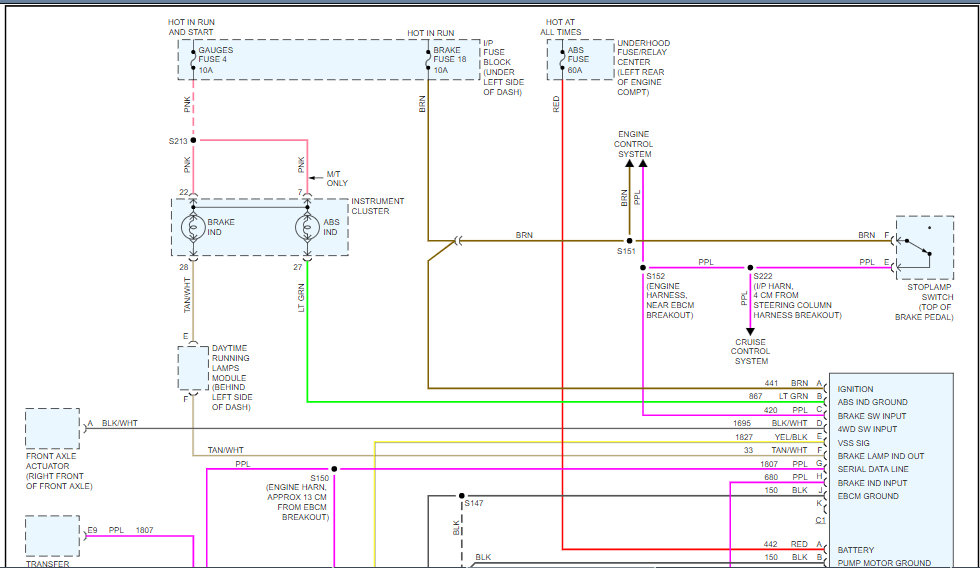Select the S147 splice dot

(x=461, y=495)
